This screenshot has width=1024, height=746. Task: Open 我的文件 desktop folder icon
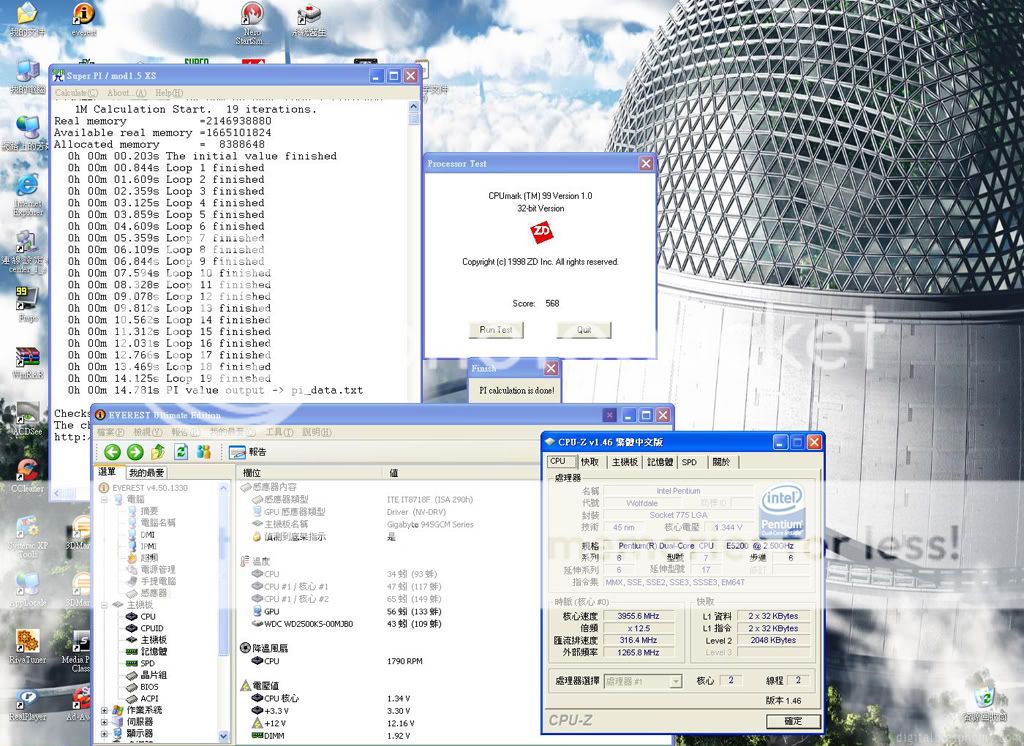tap(27, 20)
